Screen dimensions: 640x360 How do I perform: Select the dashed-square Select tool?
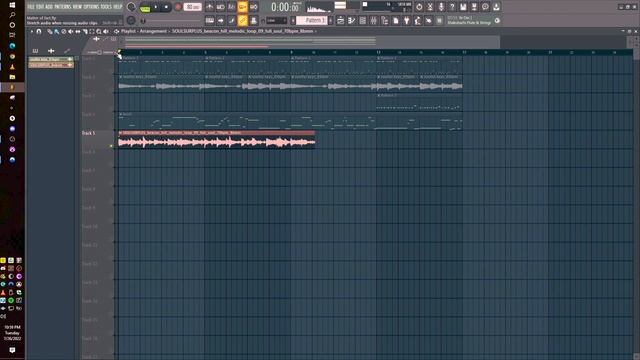tap(92, 31)
